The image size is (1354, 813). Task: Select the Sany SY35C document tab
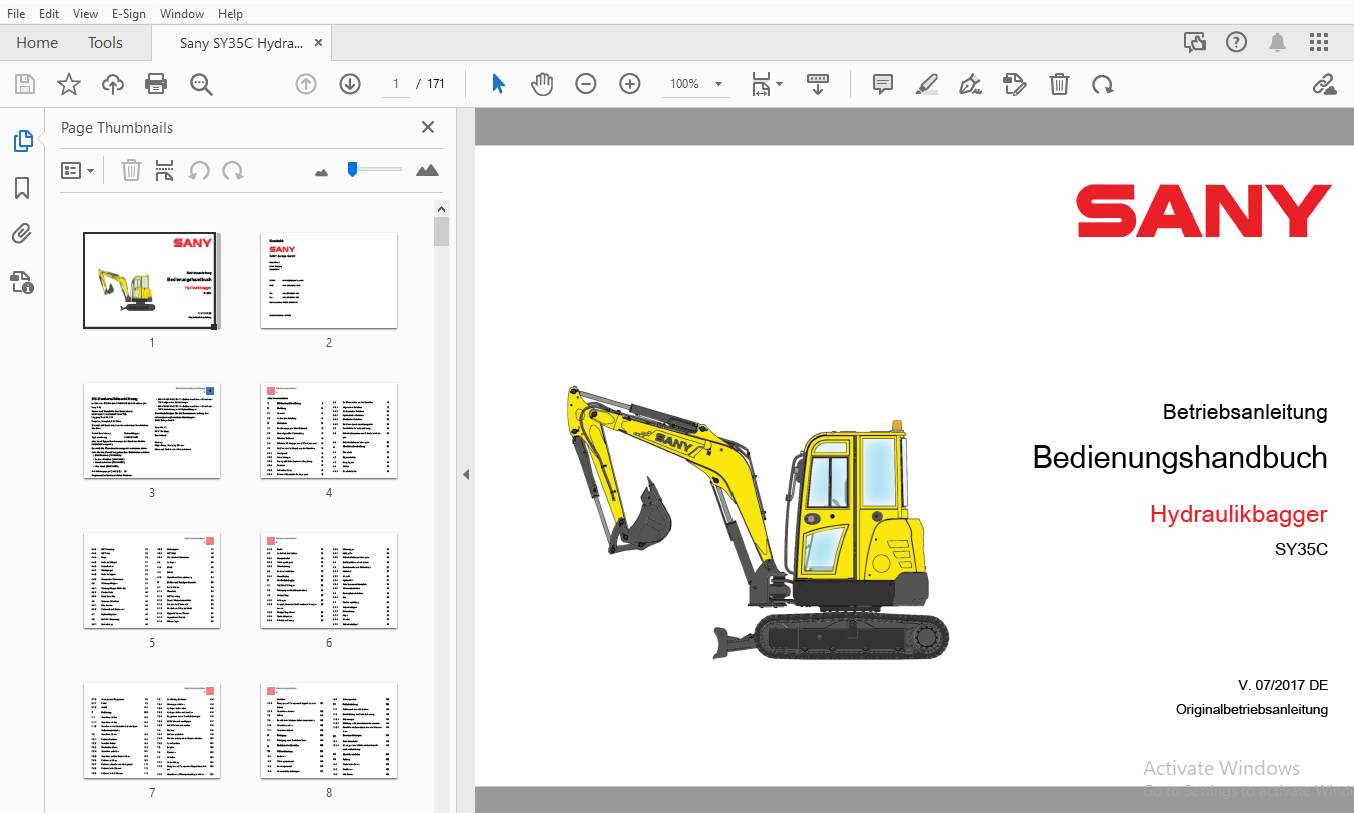(x=241, y=43)
